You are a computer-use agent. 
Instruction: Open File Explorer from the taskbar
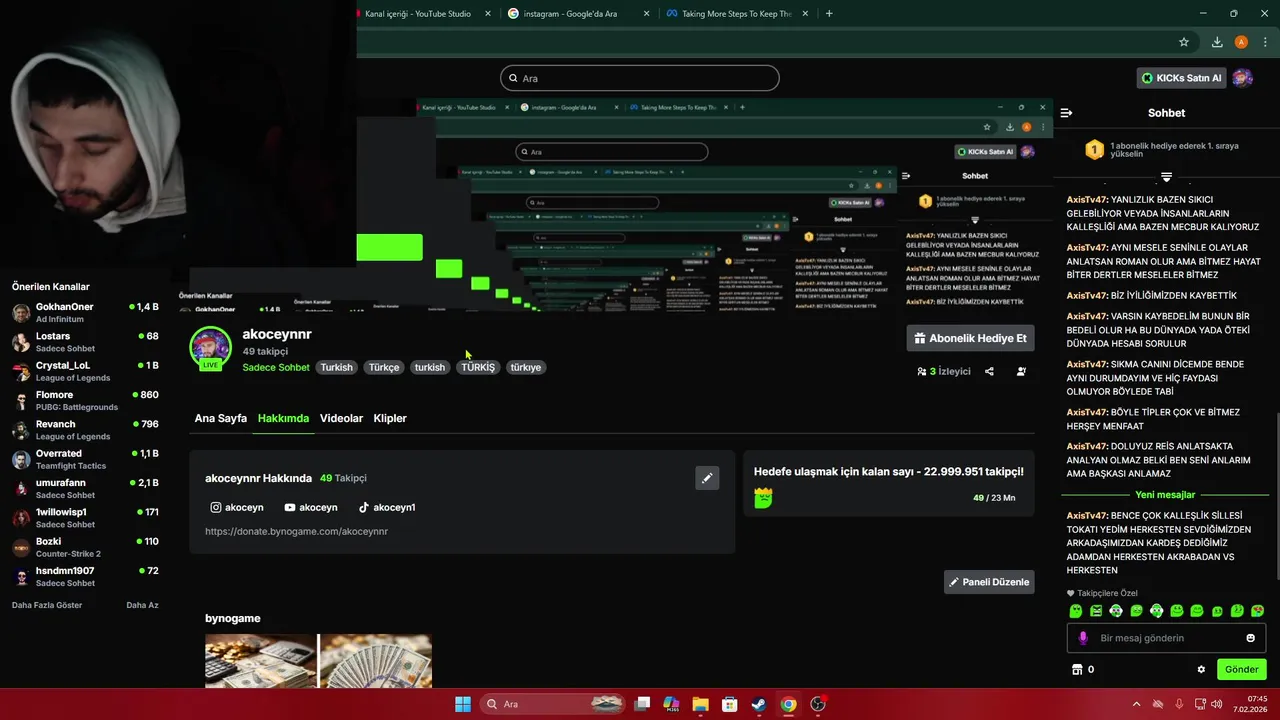(700, 704)
